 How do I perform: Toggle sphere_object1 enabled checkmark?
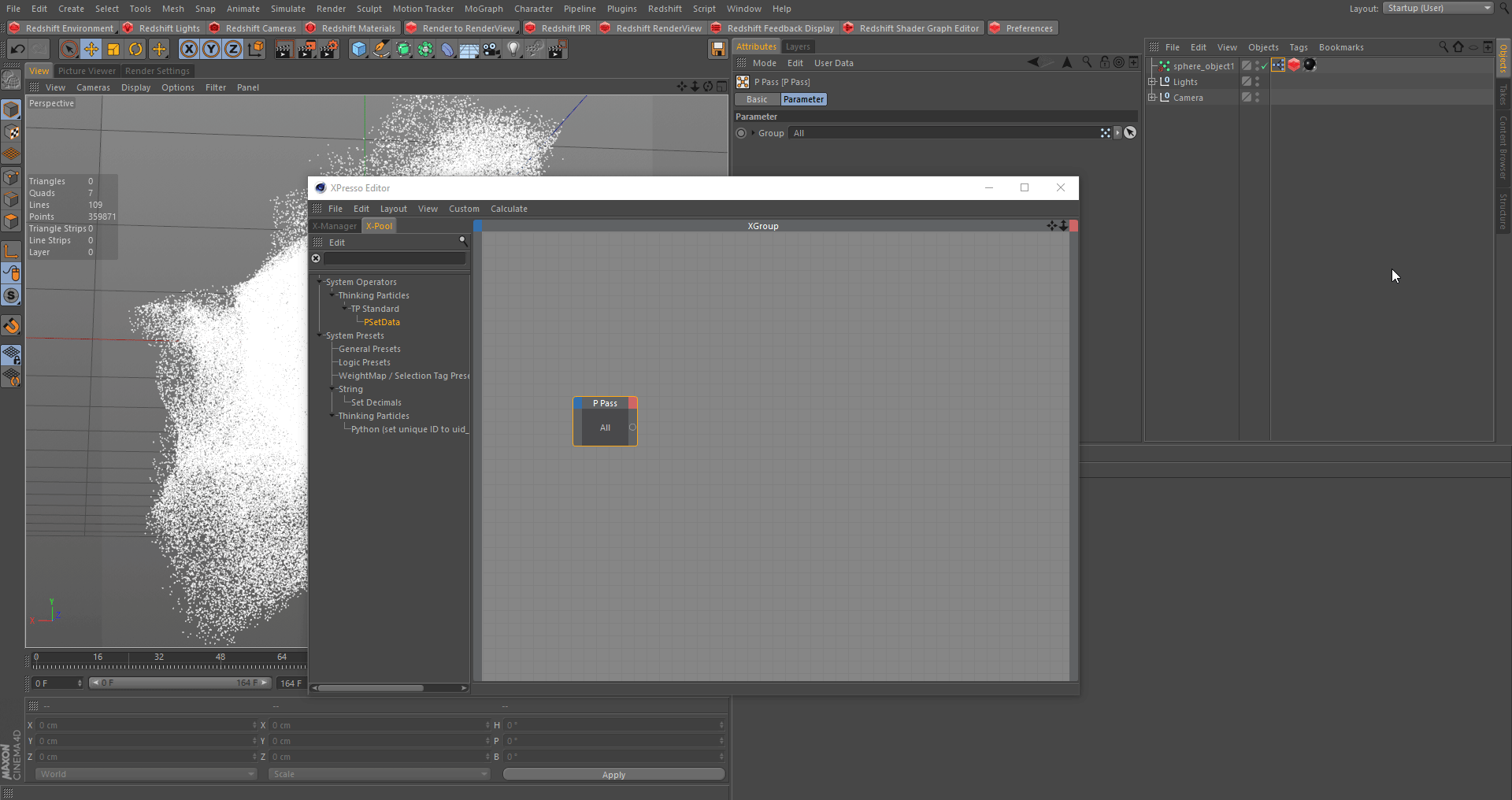[1265, 66]
